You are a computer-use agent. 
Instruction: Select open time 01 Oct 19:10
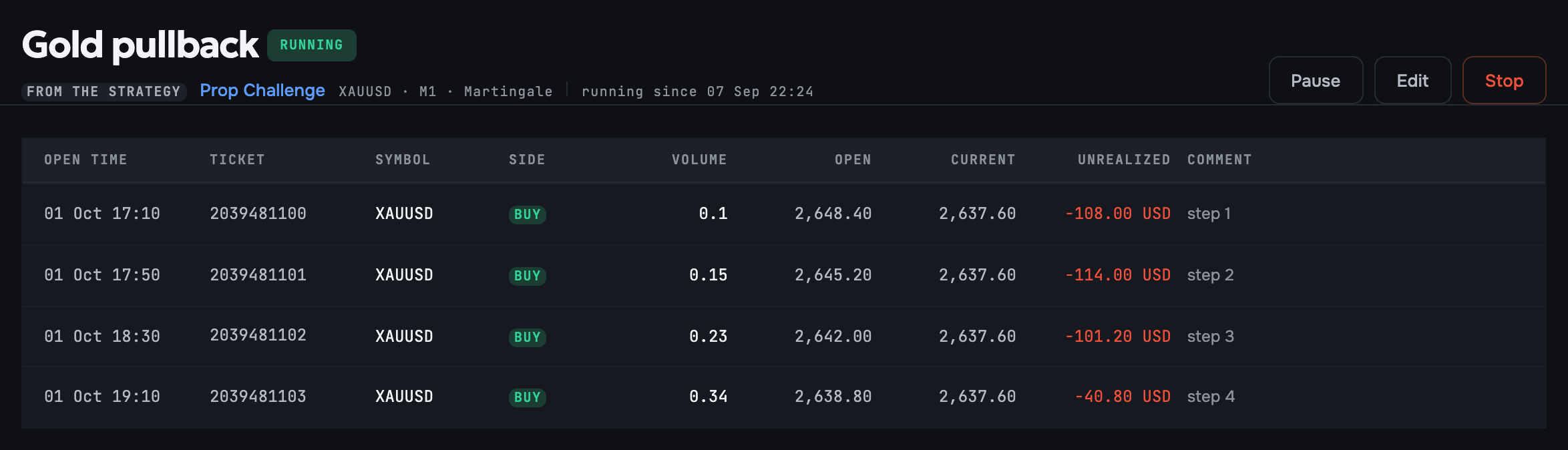click(102, 397)
